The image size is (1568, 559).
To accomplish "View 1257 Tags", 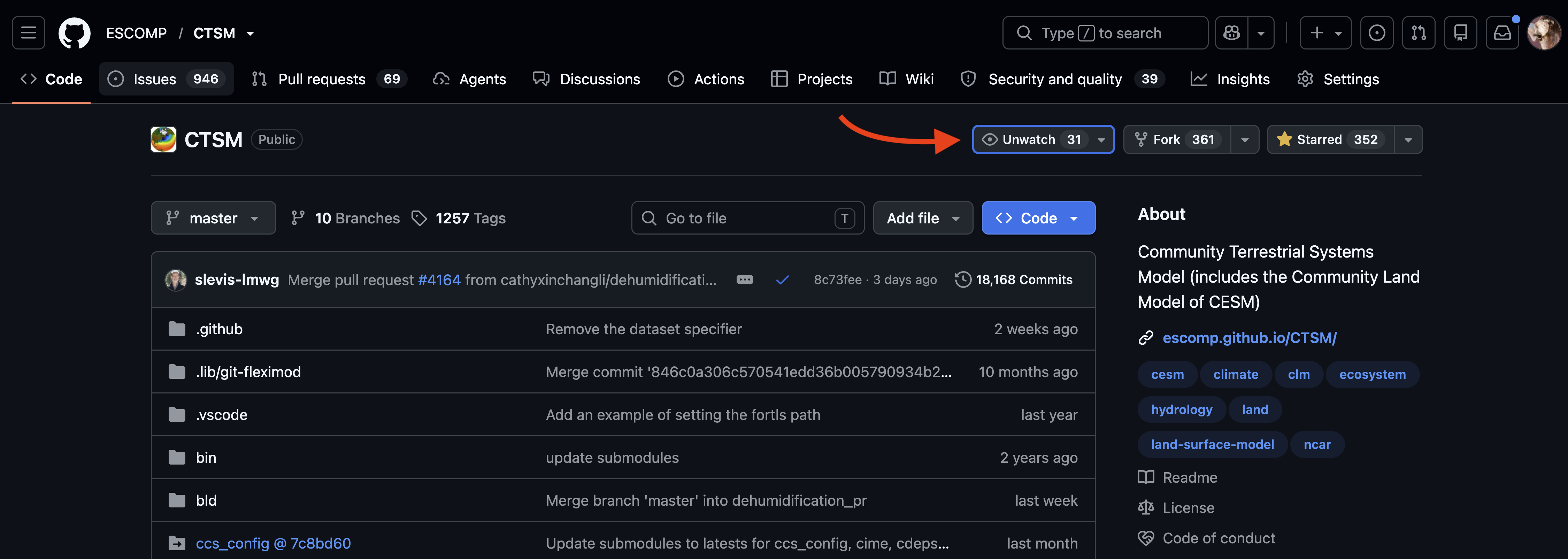I will (x=458, y=218).
